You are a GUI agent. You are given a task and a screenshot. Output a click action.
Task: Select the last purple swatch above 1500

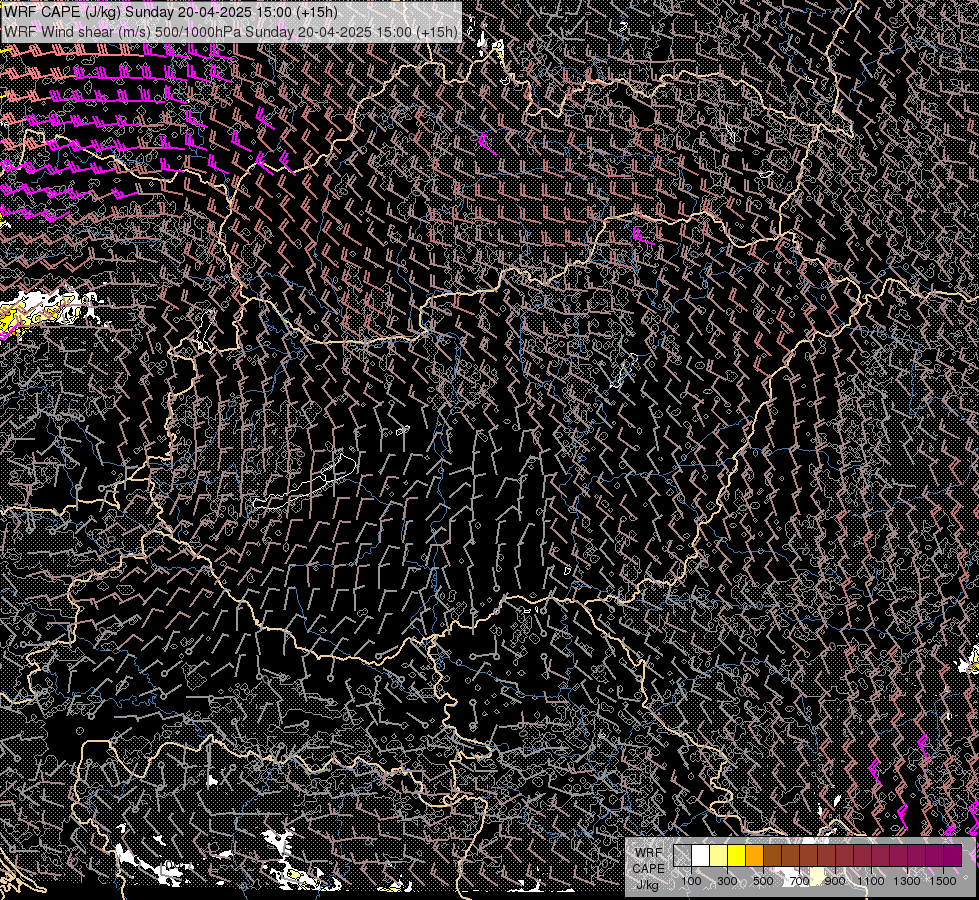coord(952,855)
